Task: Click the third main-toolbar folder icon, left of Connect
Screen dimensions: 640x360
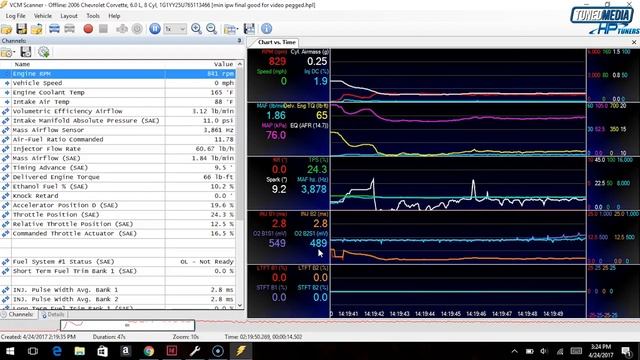Action: [x=37, y=29]
